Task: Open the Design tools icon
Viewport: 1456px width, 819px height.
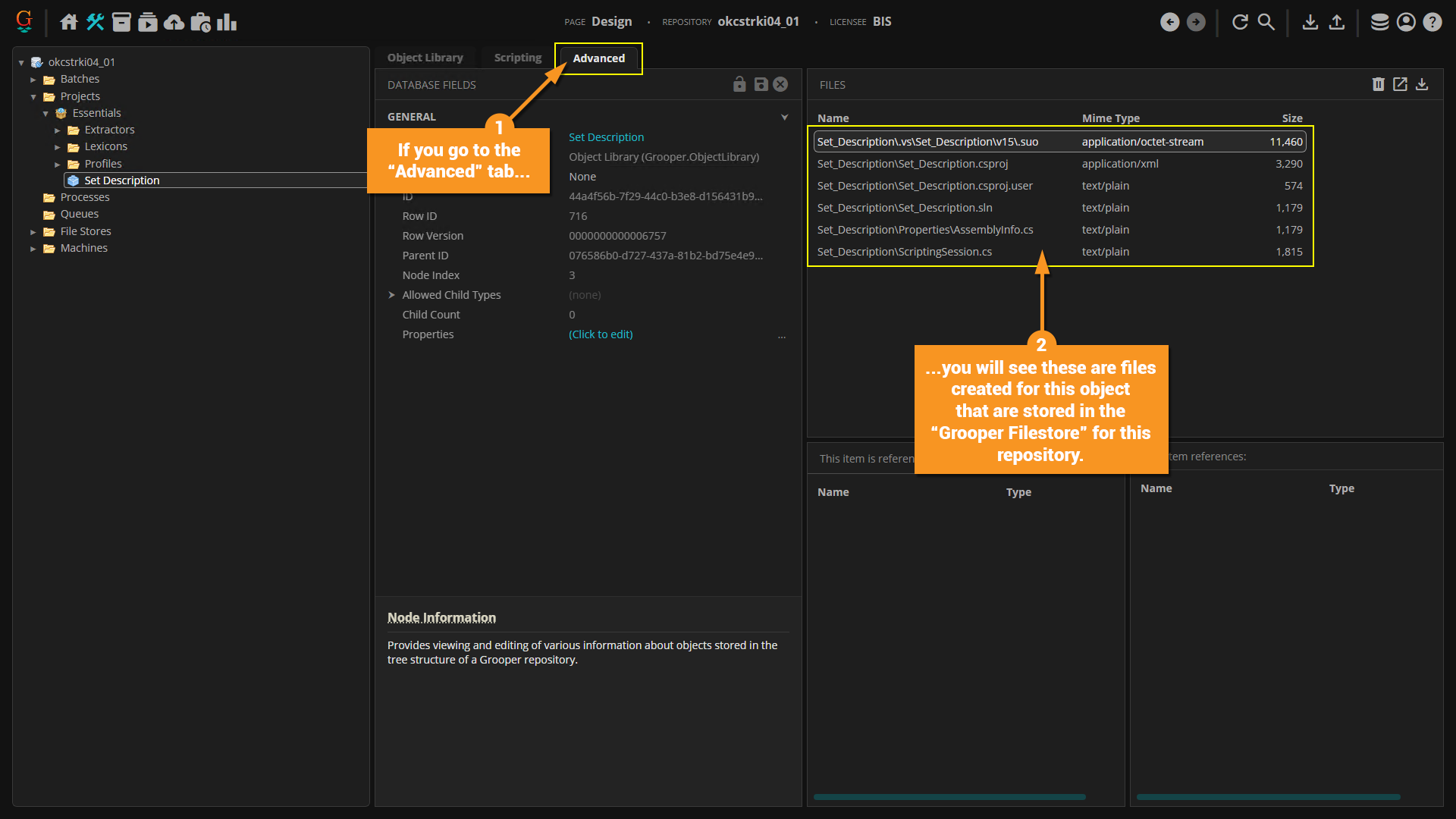Action: tap(95, 22)
